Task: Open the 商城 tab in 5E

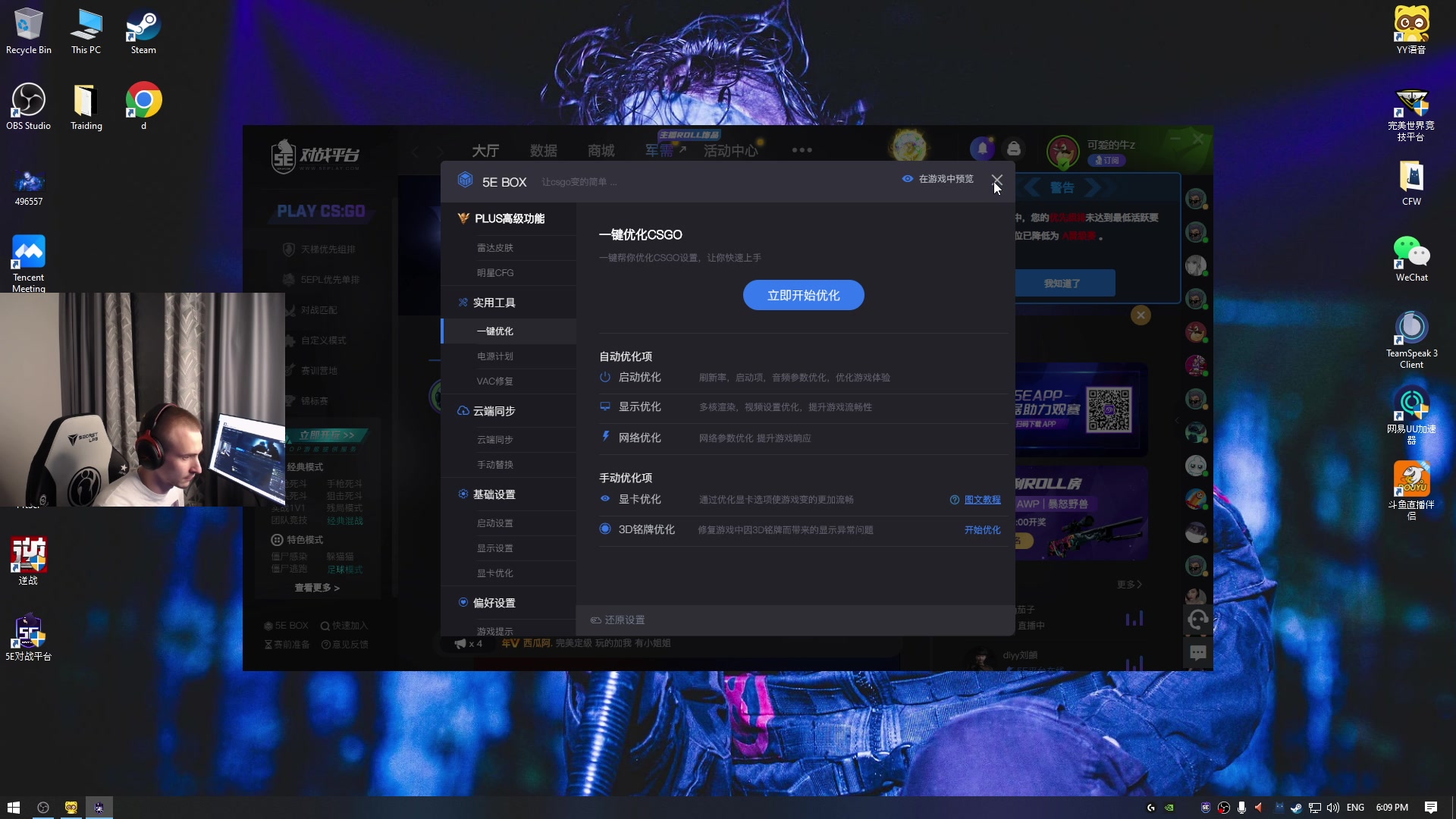Action: pyautogui.click(x=601, y=151)
